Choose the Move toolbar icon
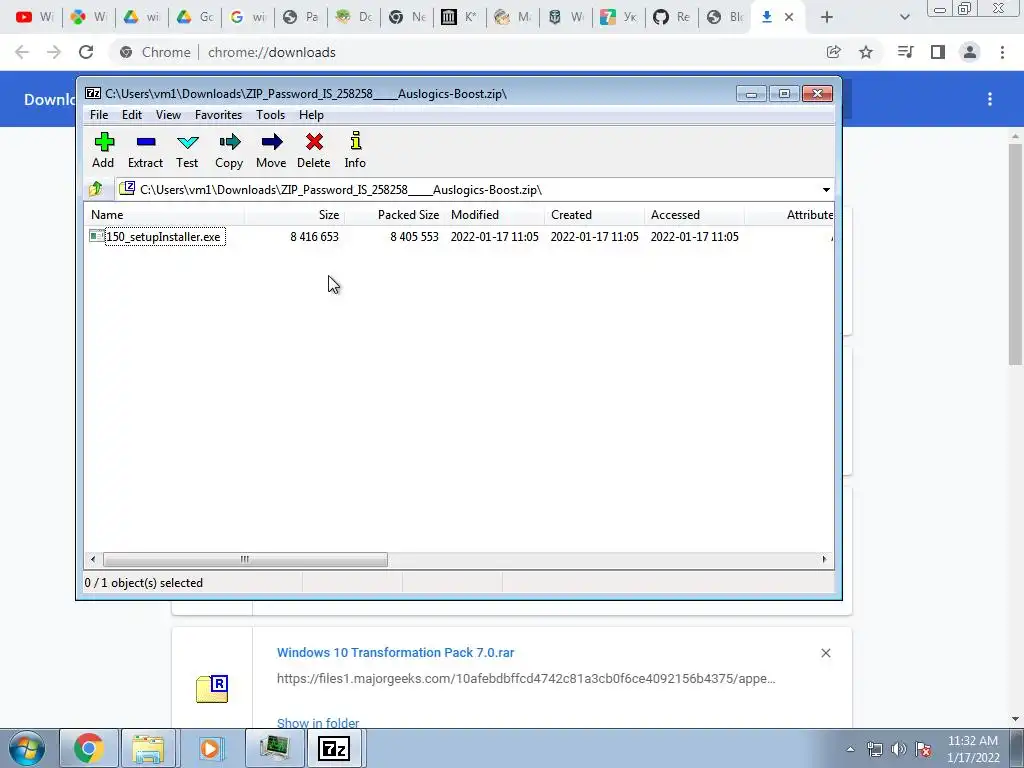This screenshot has width=1024, height=768. [x=271, y=151]
